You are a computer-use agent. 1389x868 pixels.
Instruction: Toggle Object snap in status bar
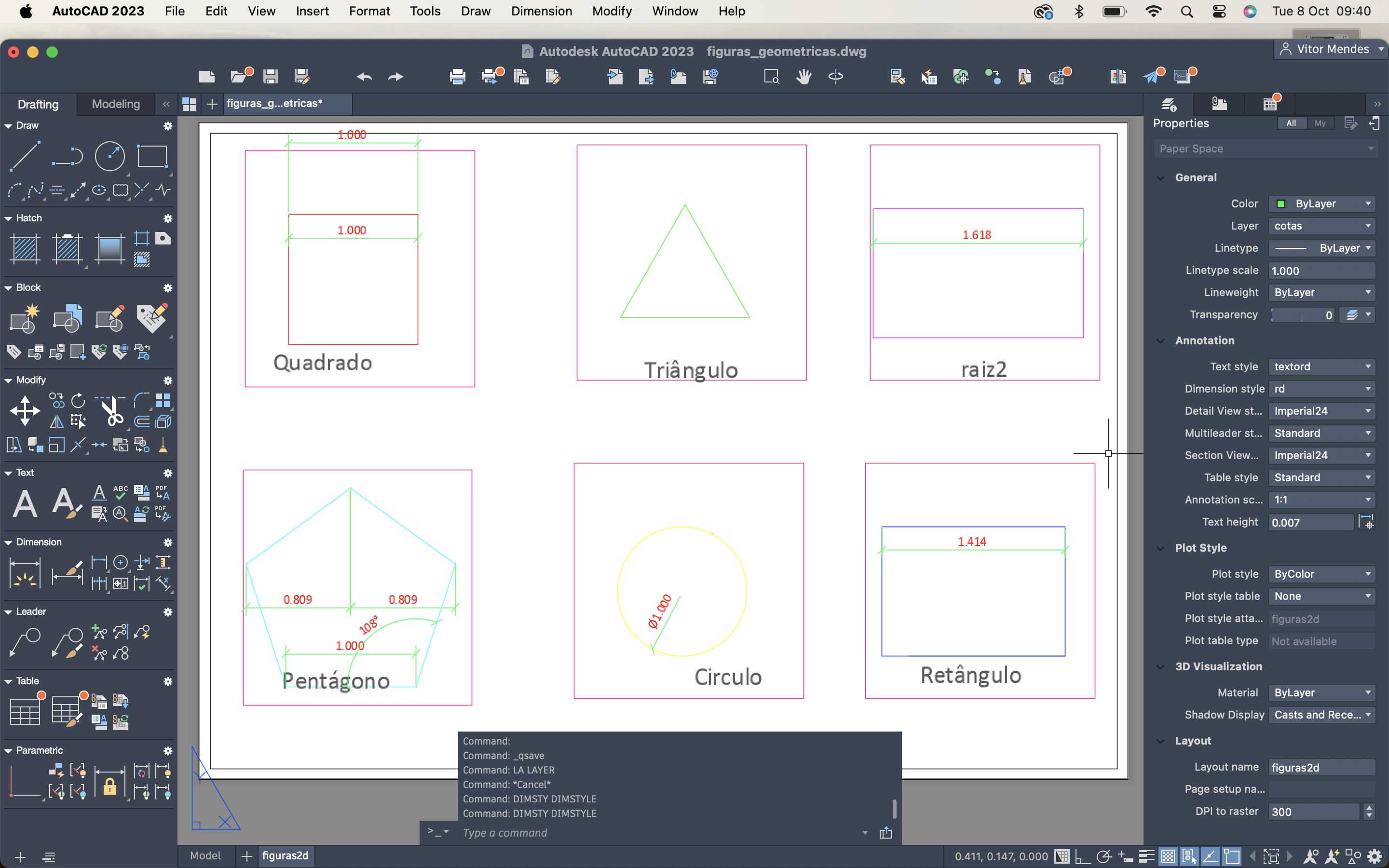(x=1231, y=856)
